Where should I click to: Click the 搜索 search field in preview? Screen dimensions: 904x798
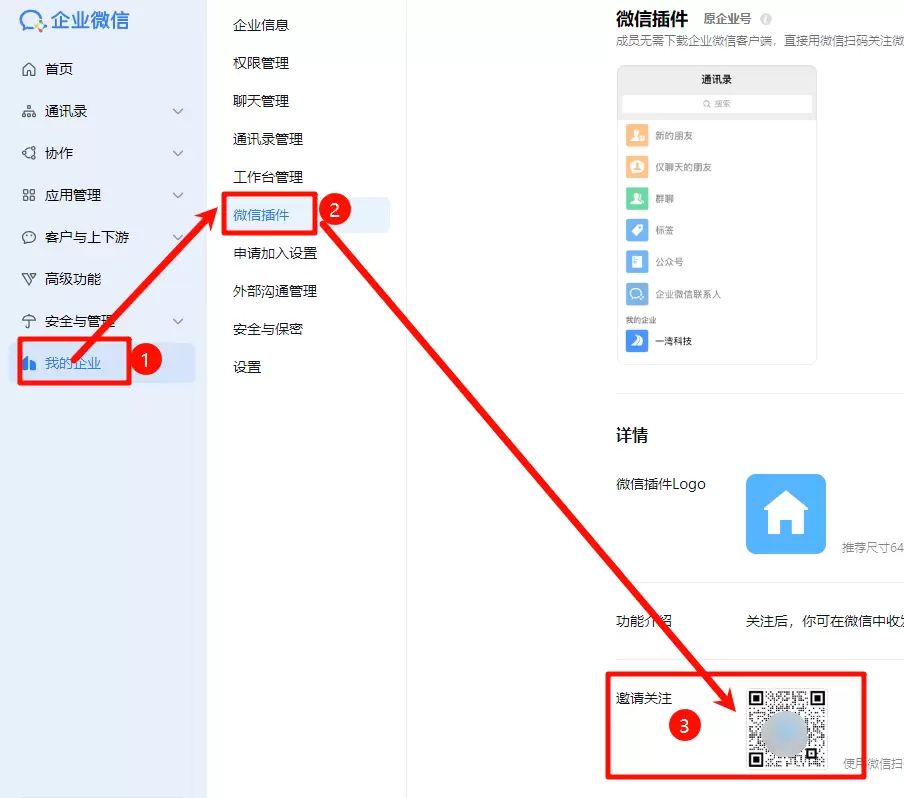[716, 104]
